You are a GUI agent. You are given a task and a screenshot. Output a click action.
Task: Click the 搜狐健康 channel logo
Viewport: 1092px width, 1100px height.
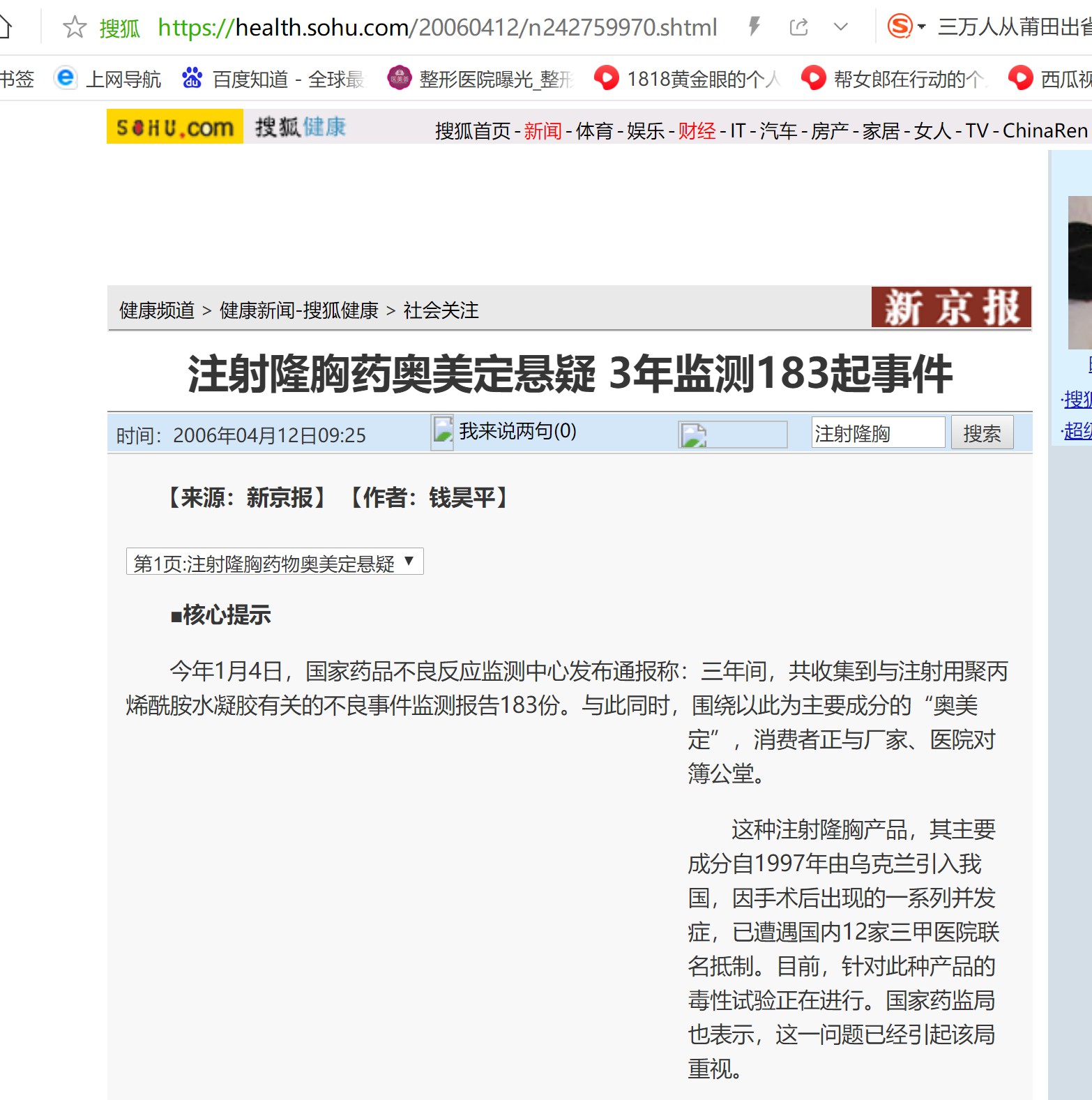point(301,127)
